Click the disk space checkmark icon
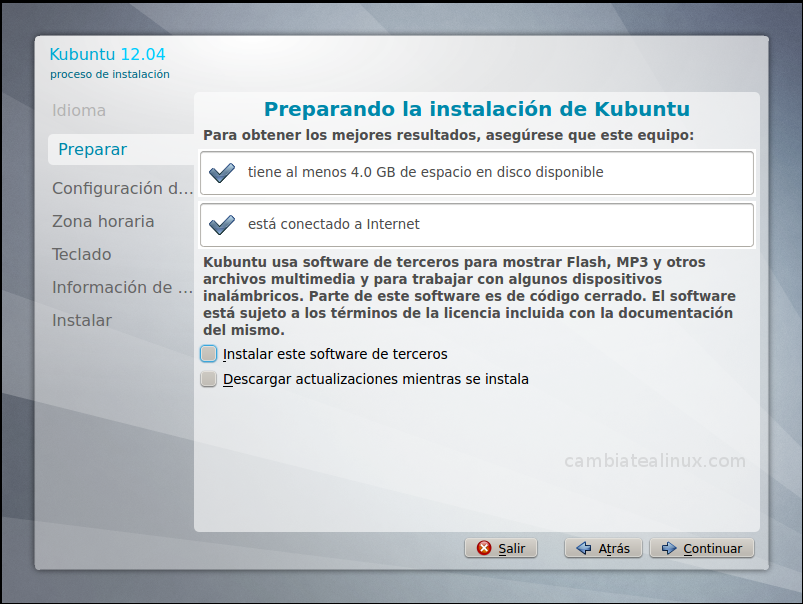 (x=222, y=173)
